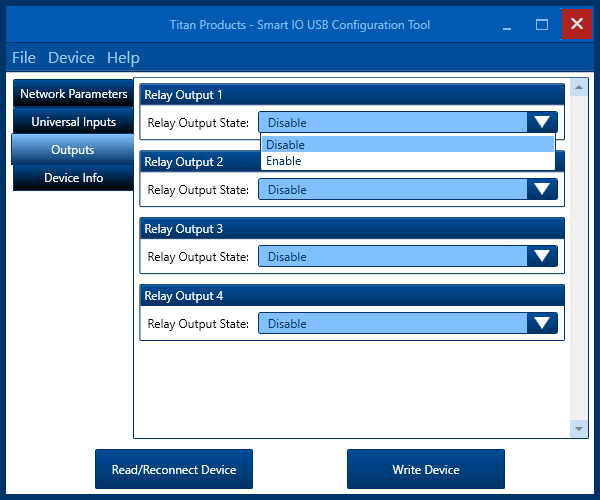Switch to Network Parameters tab
Viewport: 600px width, 500px height.
(73, 94)
